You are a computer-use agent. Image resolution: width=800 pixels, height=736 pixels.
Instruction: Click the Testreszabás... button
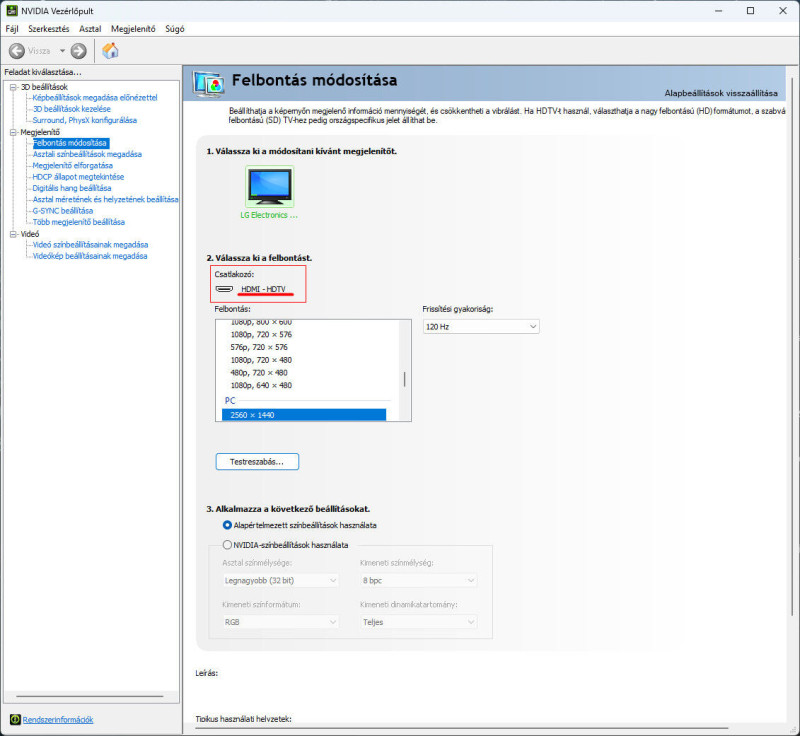257,462
